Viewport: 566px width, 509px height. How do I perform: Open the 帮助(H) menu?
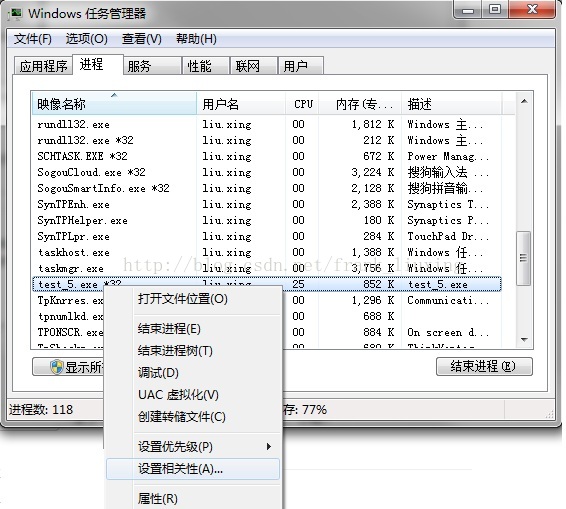tap(196, 39)
